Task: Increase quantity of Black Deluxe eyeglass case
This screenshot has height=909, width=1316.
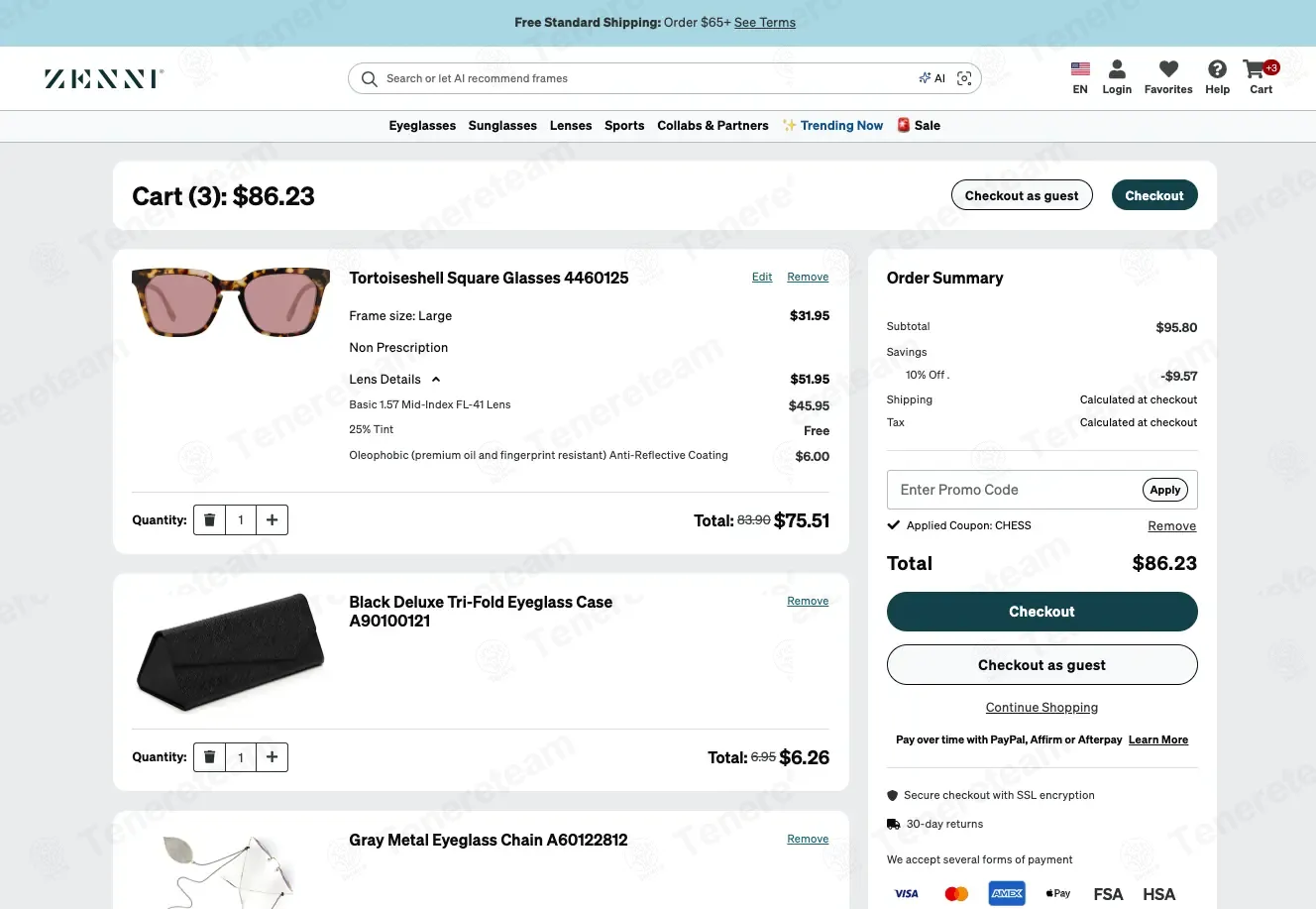Action: point(272,757)
